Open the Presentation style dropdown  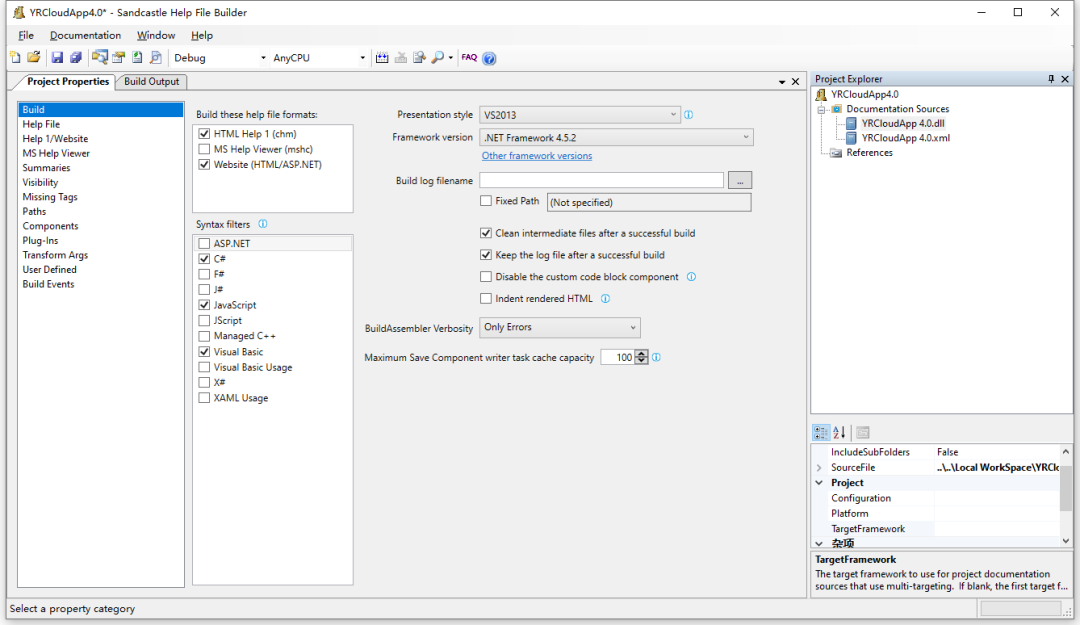tap(580, 115)
